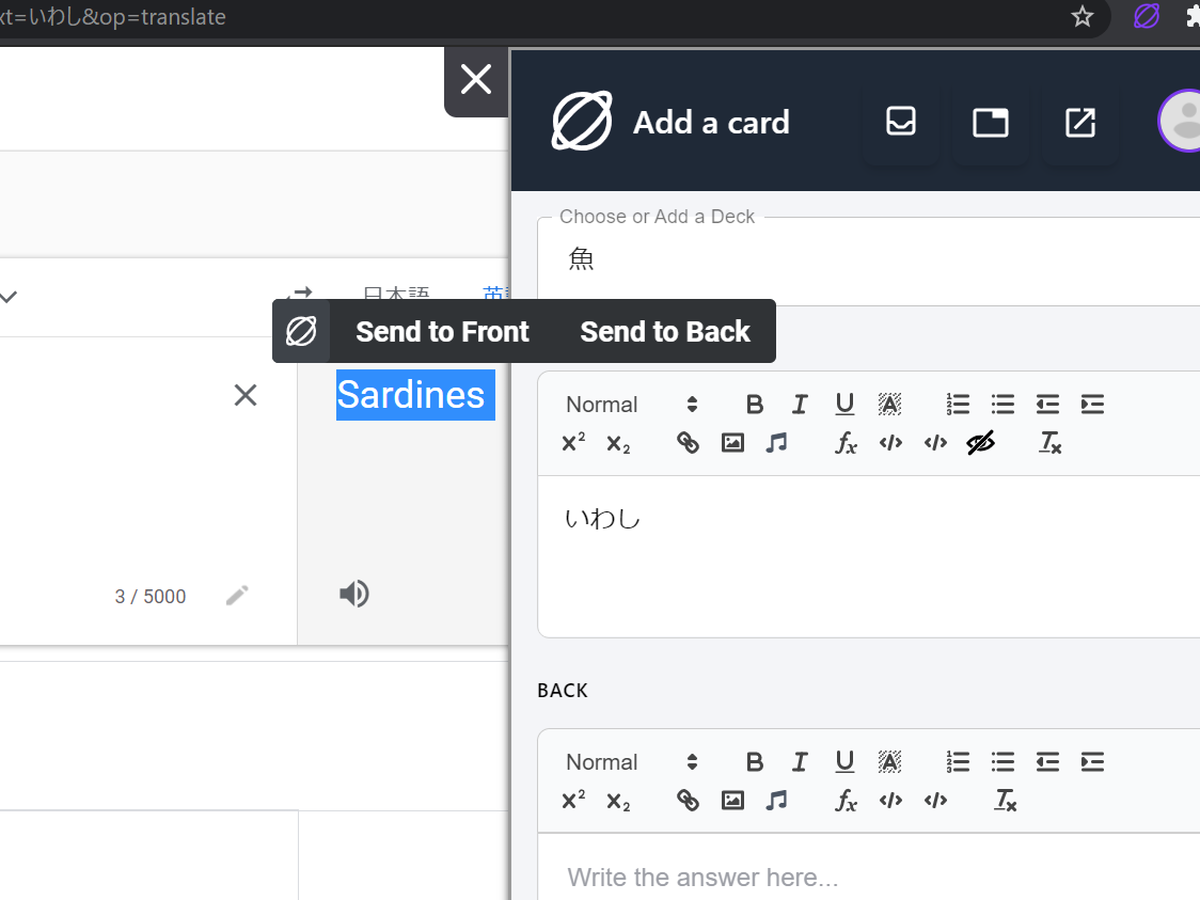This screenshot has width=1200, height=900.
Task: Listen to the Sardines translation
Action: pyautogui.click(x=354, y=594)
